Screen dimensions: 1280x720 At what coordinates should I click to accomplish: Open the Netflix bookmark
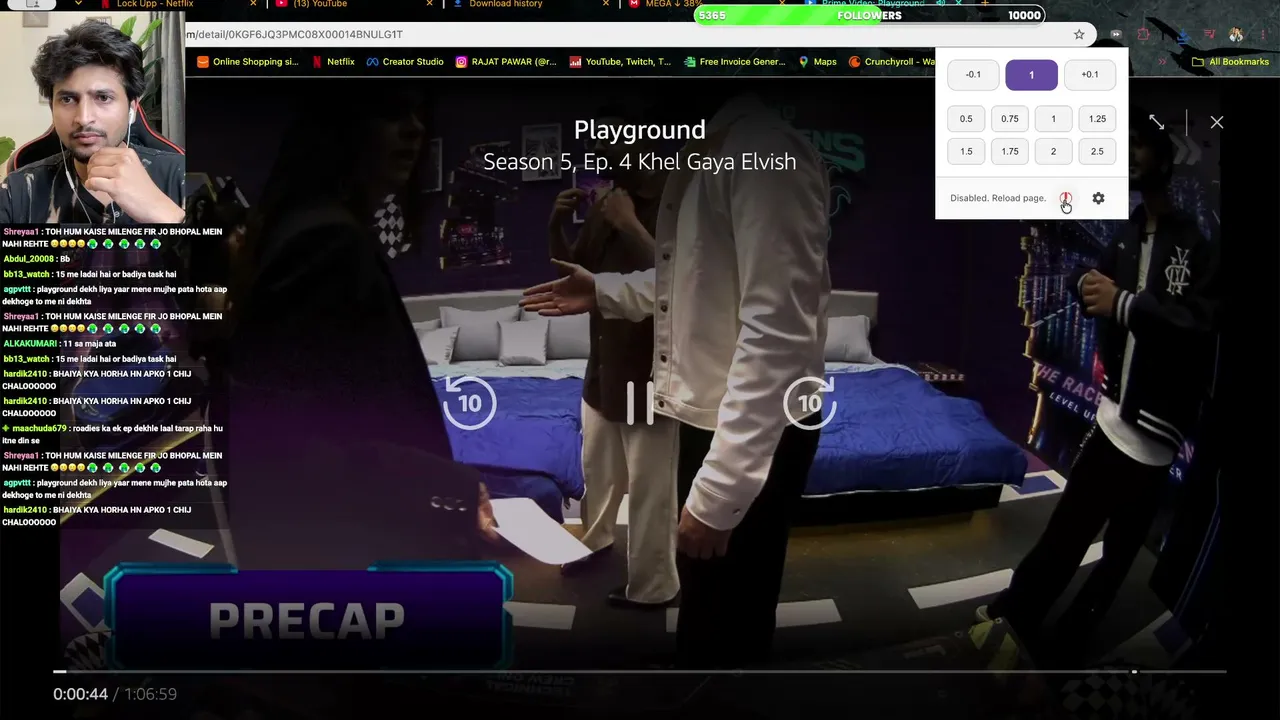pos(333,62)
